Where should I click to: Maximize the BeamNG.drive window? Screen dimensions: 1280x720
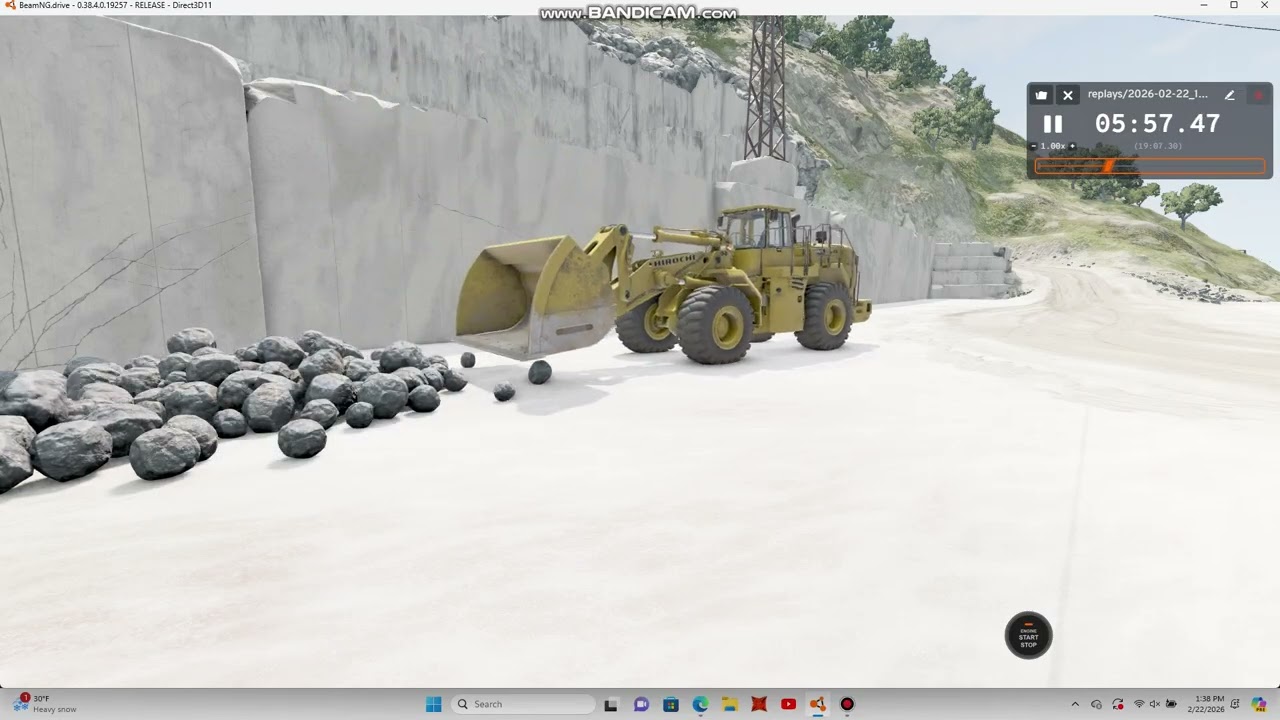click(1234, 5)
